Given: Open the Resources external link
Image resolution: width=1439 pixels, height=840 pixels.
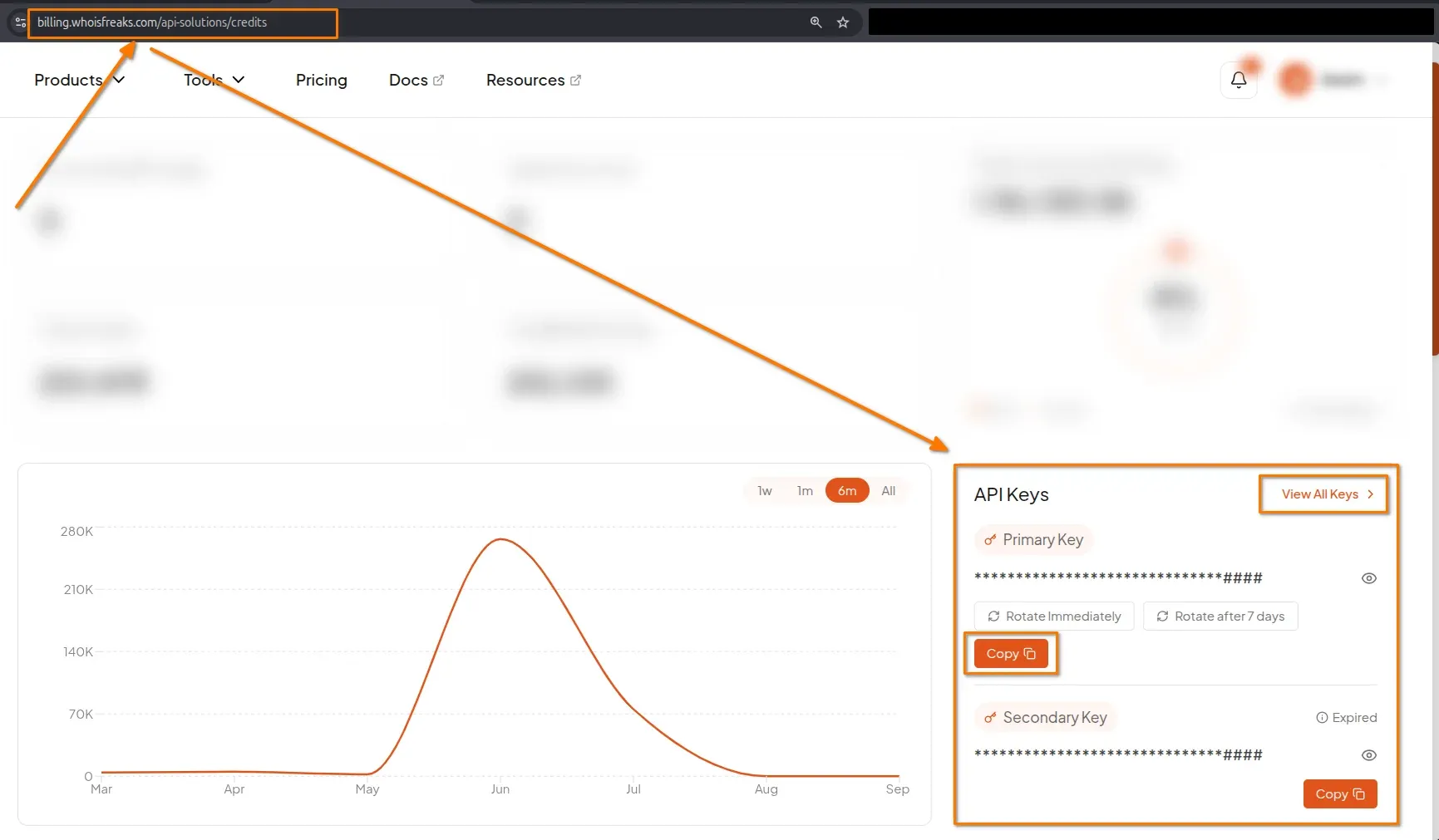Looking at the screenshot, I should point(534,80).
